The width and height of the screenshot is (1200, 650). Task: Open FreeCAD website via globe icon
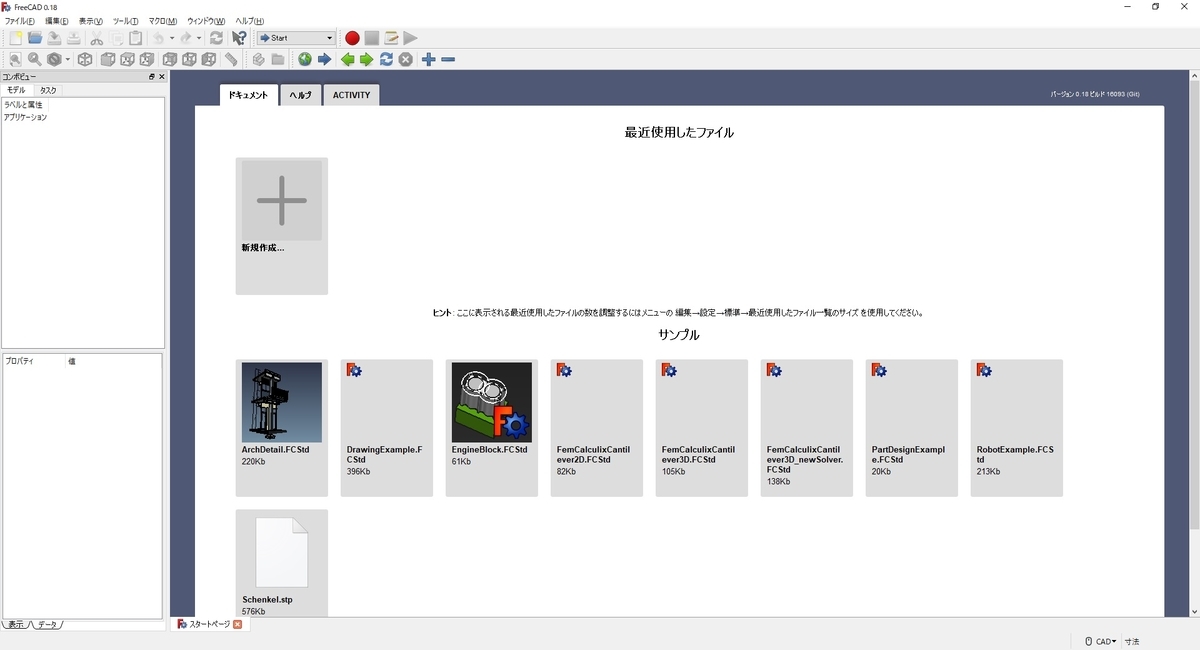303,58
